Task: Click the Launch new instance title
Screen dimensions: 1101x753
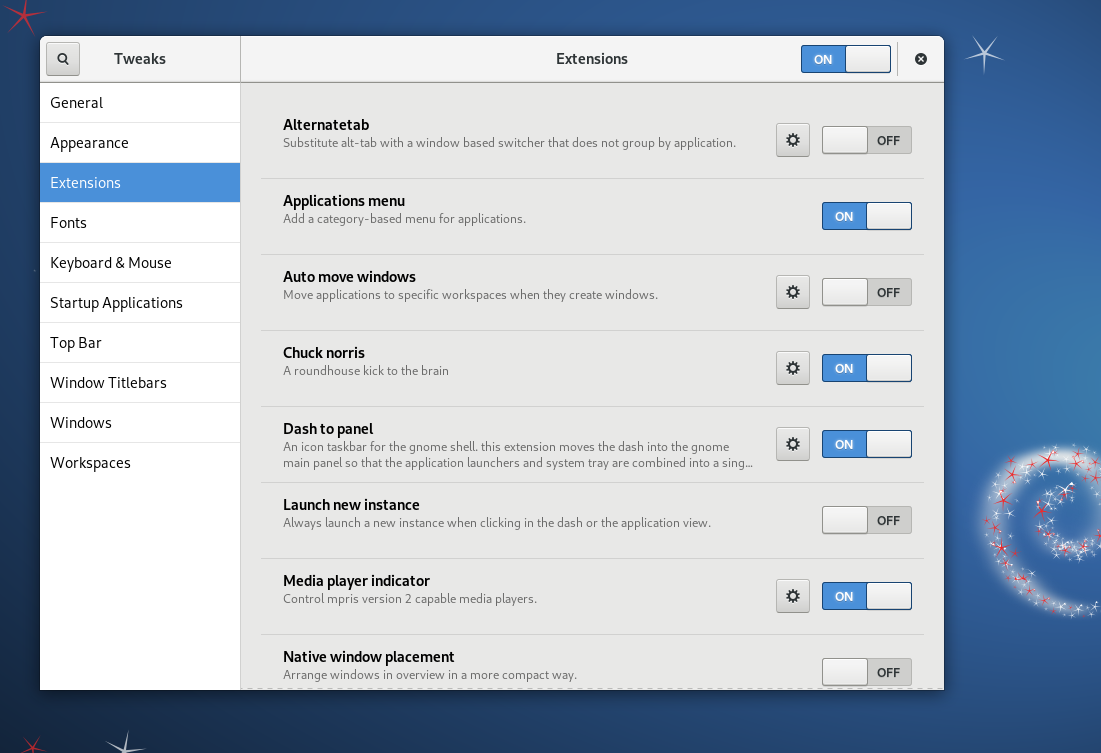Action: (351, 505)
